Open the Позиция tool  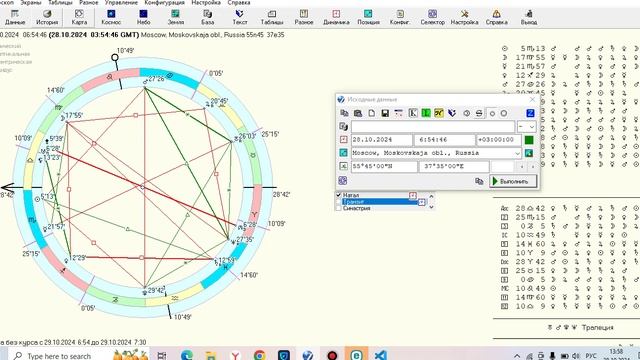(368, 18)
